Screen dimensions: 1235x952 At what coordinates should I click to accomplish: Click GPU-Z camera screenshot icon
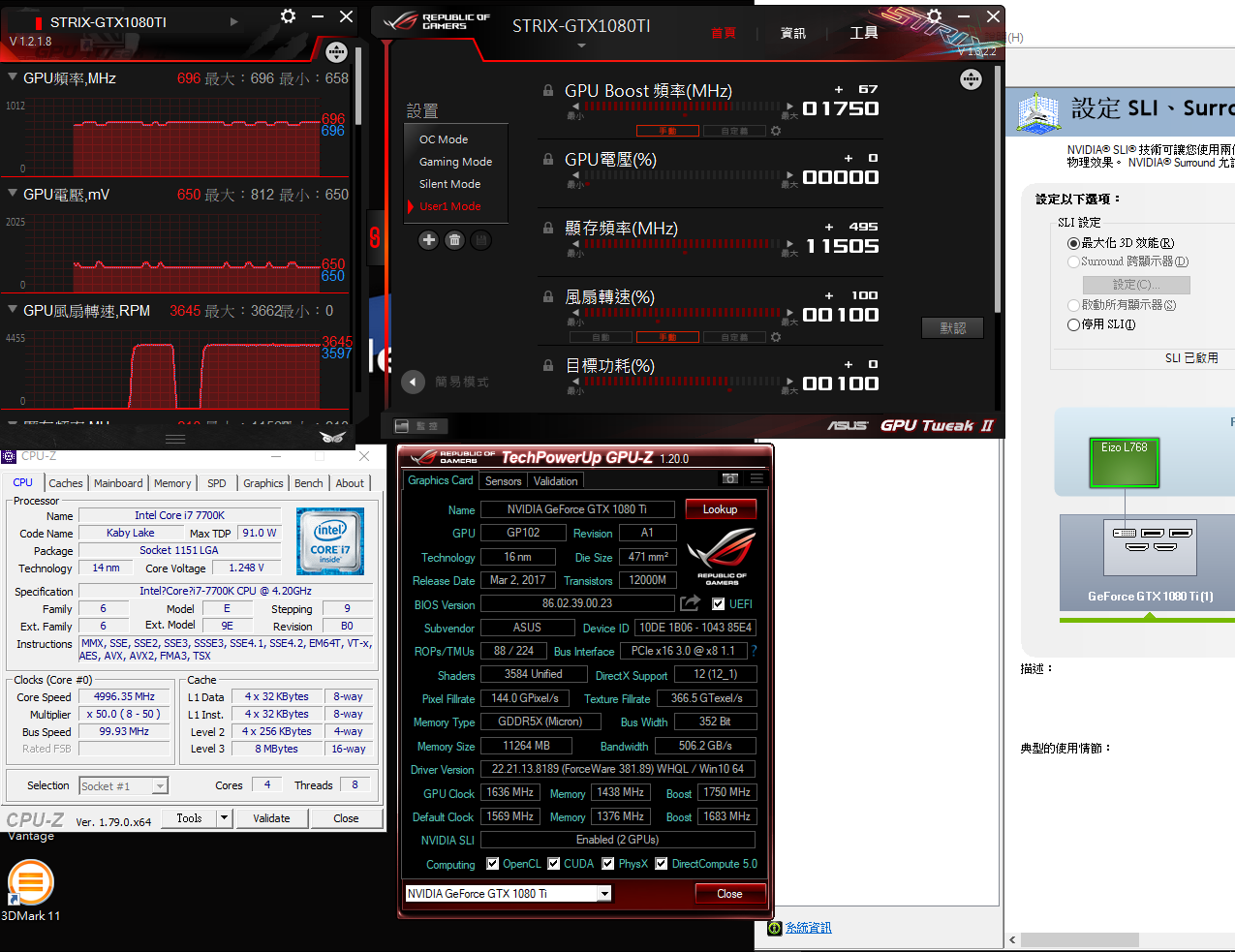(730, 478)
